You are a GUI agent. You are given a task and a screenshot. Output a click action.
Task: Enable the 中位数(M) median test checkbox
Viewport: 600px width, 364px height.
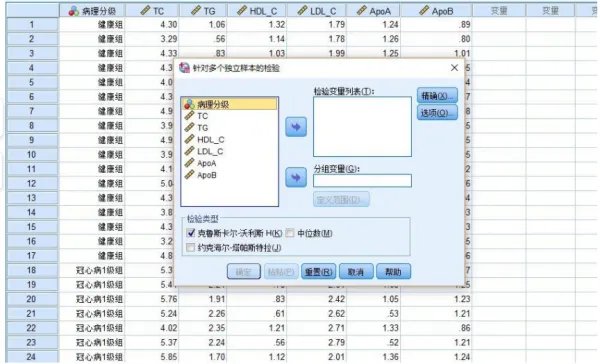[x=290, y=233]
